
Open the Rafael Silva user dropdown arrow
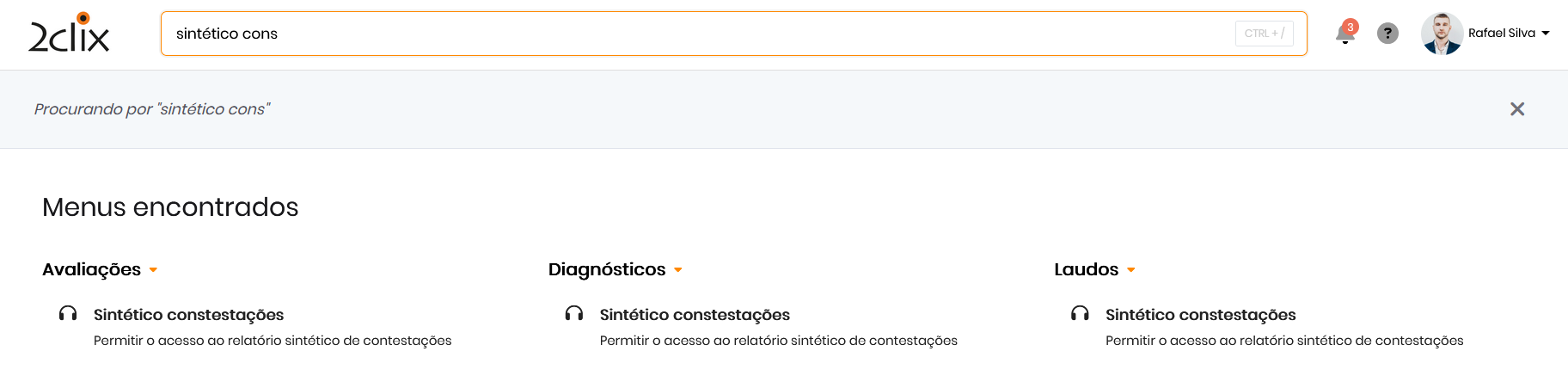coord(1546,34)
